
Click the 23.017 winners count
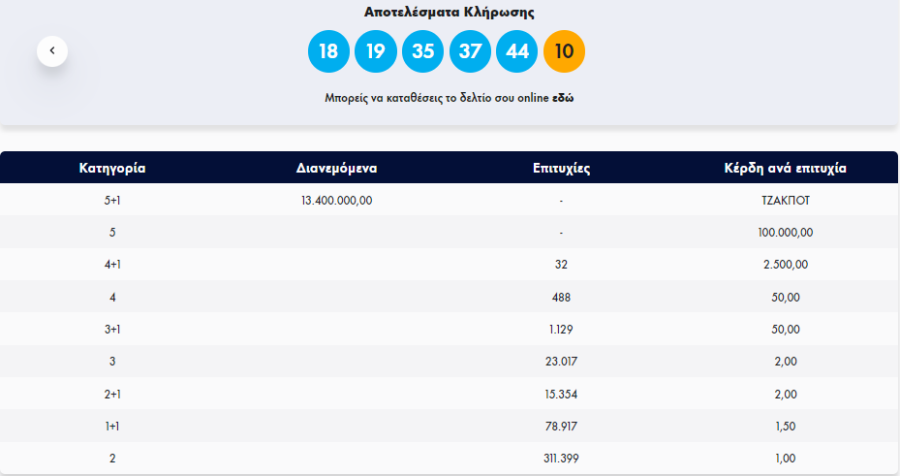point(562,361)
